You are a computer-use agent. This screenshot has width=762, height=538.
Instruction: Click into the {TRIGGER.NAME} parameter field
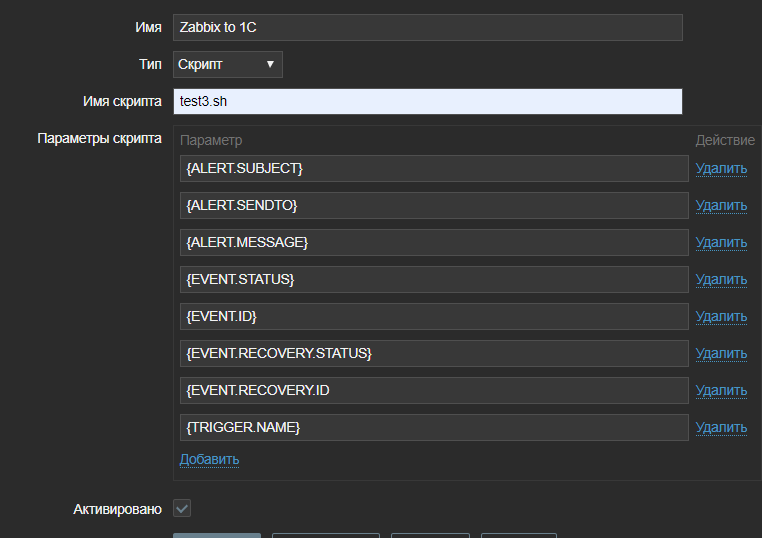pos(434,427)
